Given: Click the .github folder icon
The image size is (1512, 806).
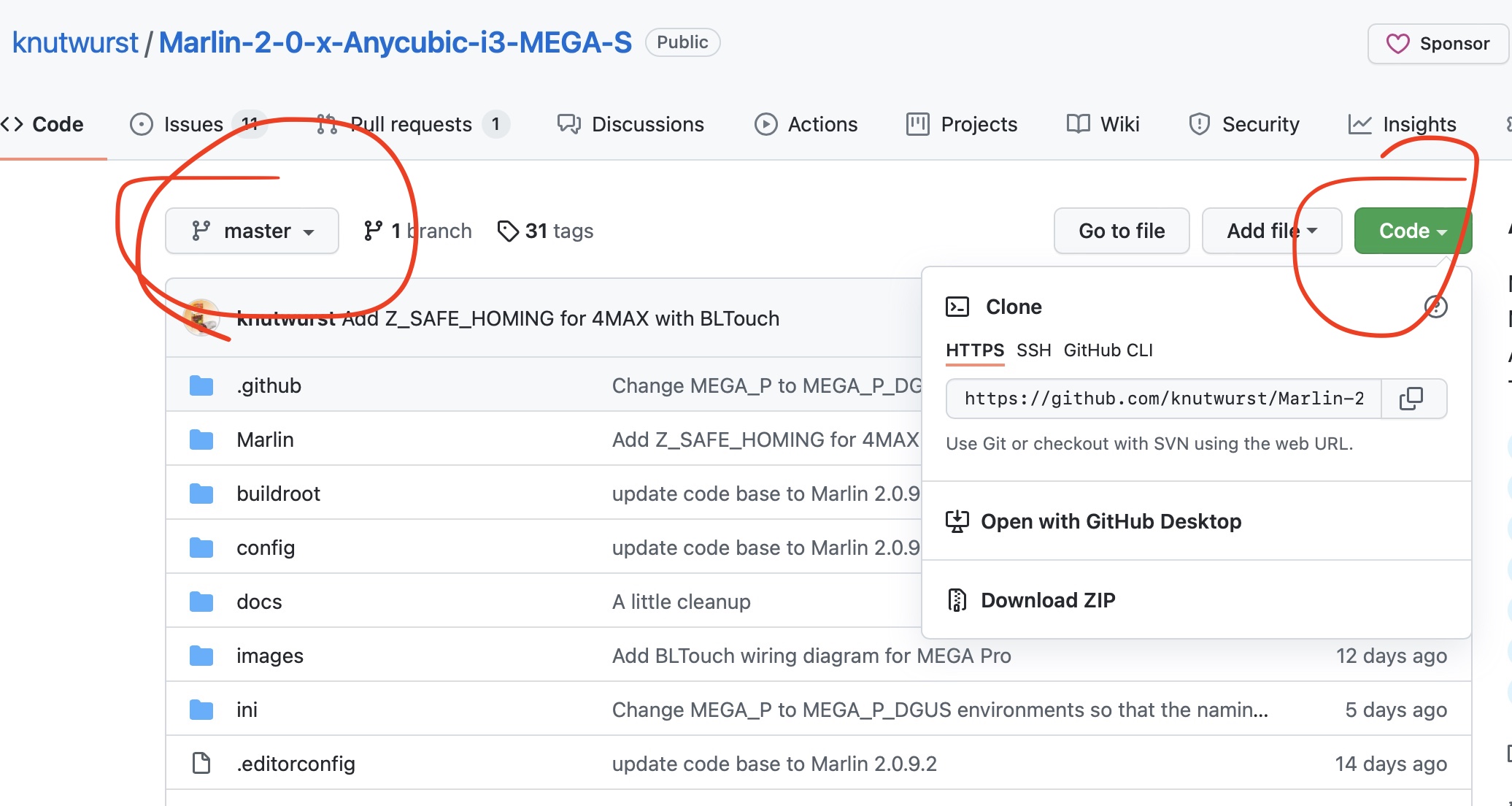Looking at the screenshot, I should coord(201,385).
